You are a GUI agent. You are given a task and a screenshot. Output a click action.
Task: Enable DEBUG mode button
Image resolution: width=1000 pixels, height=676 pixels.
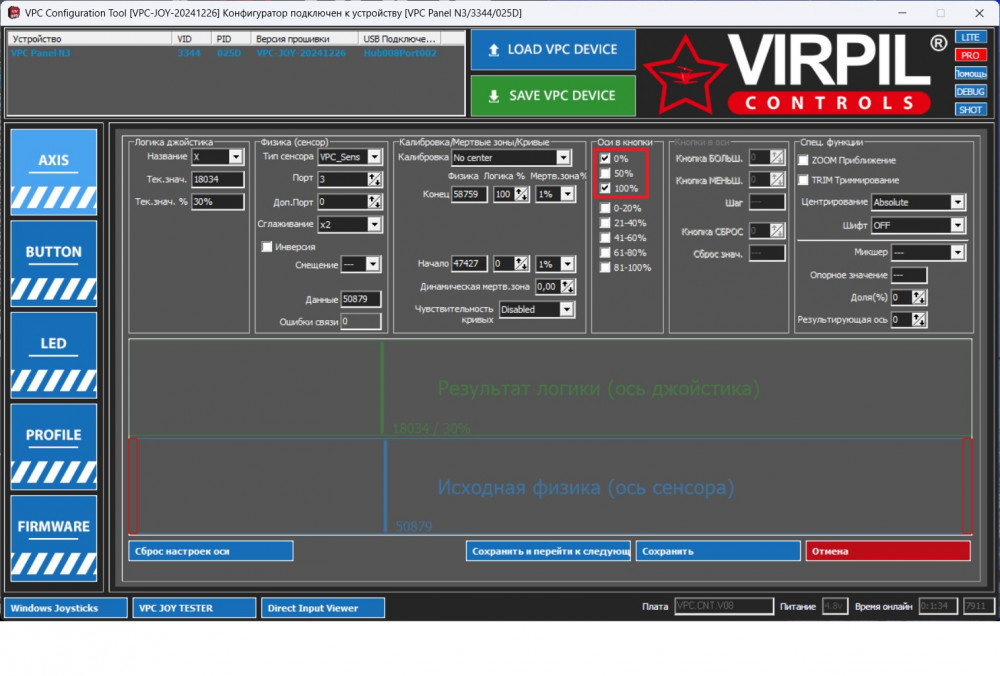click(x=971, y=91)
